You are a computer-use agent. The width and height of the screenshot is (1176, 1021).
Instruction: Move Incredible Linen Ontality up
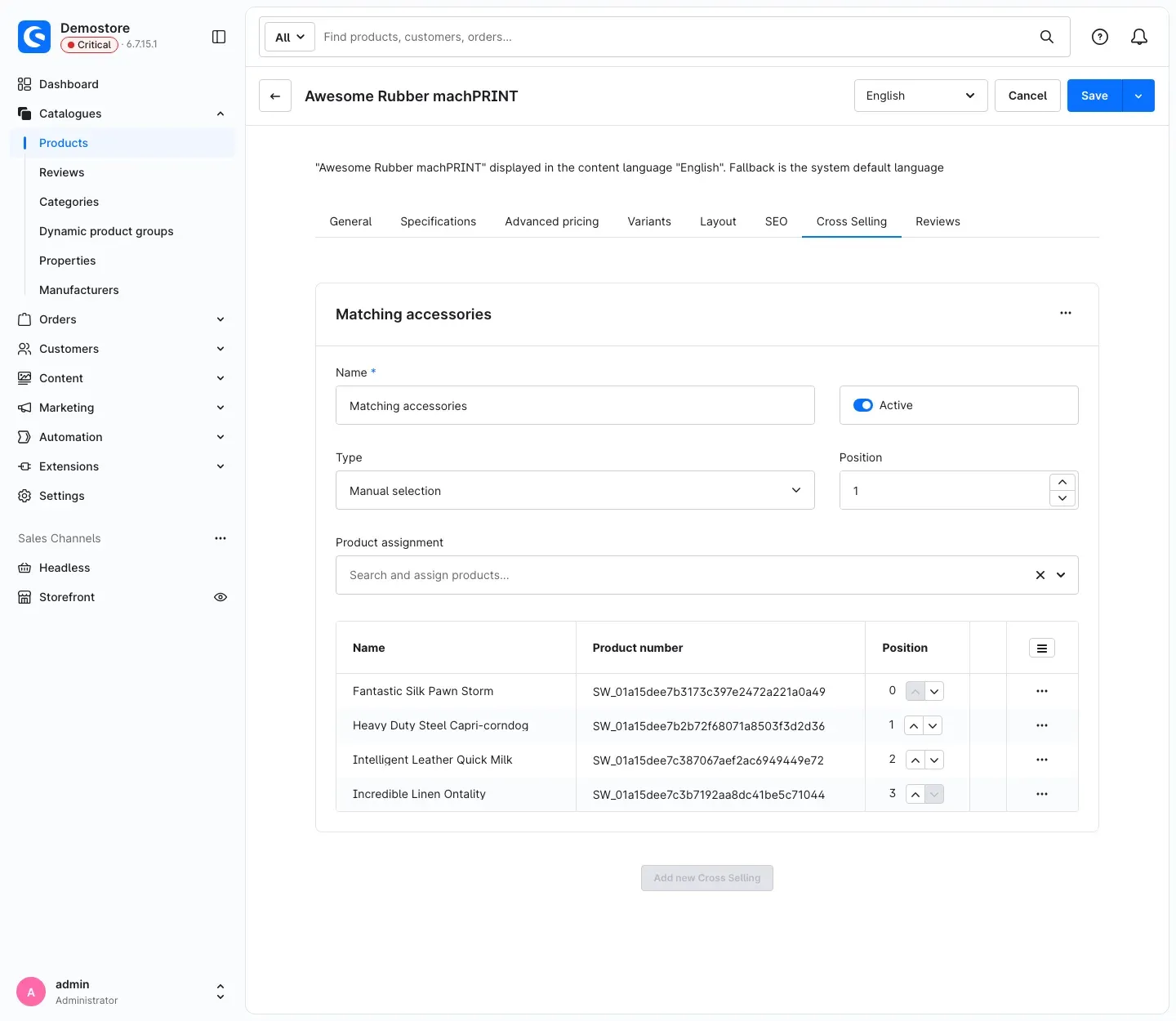pyautogui.click(x=915, y=794)
